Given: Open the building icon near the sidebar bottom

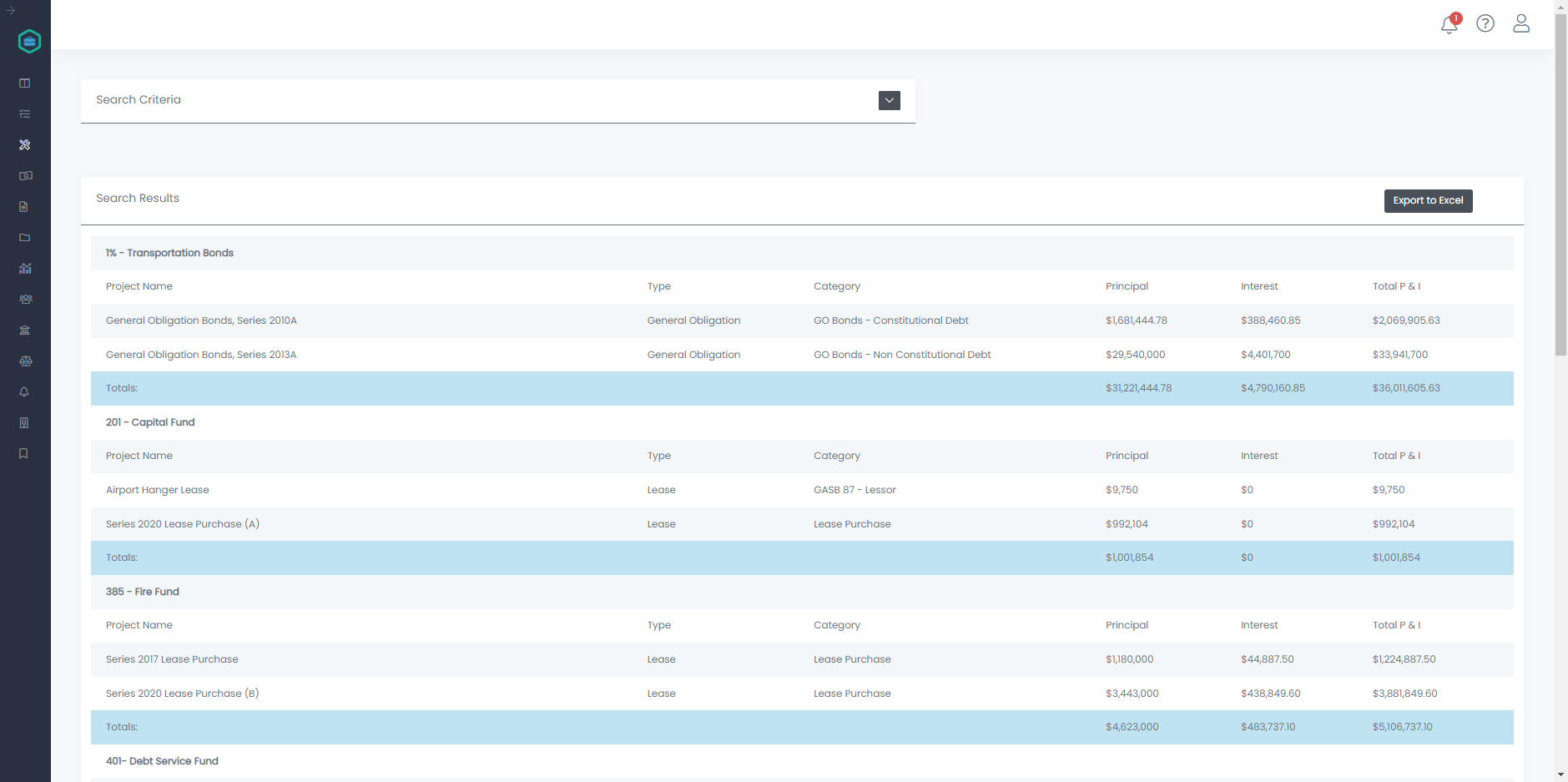Looking at the screenshot, I should click(x=24, y=422).
